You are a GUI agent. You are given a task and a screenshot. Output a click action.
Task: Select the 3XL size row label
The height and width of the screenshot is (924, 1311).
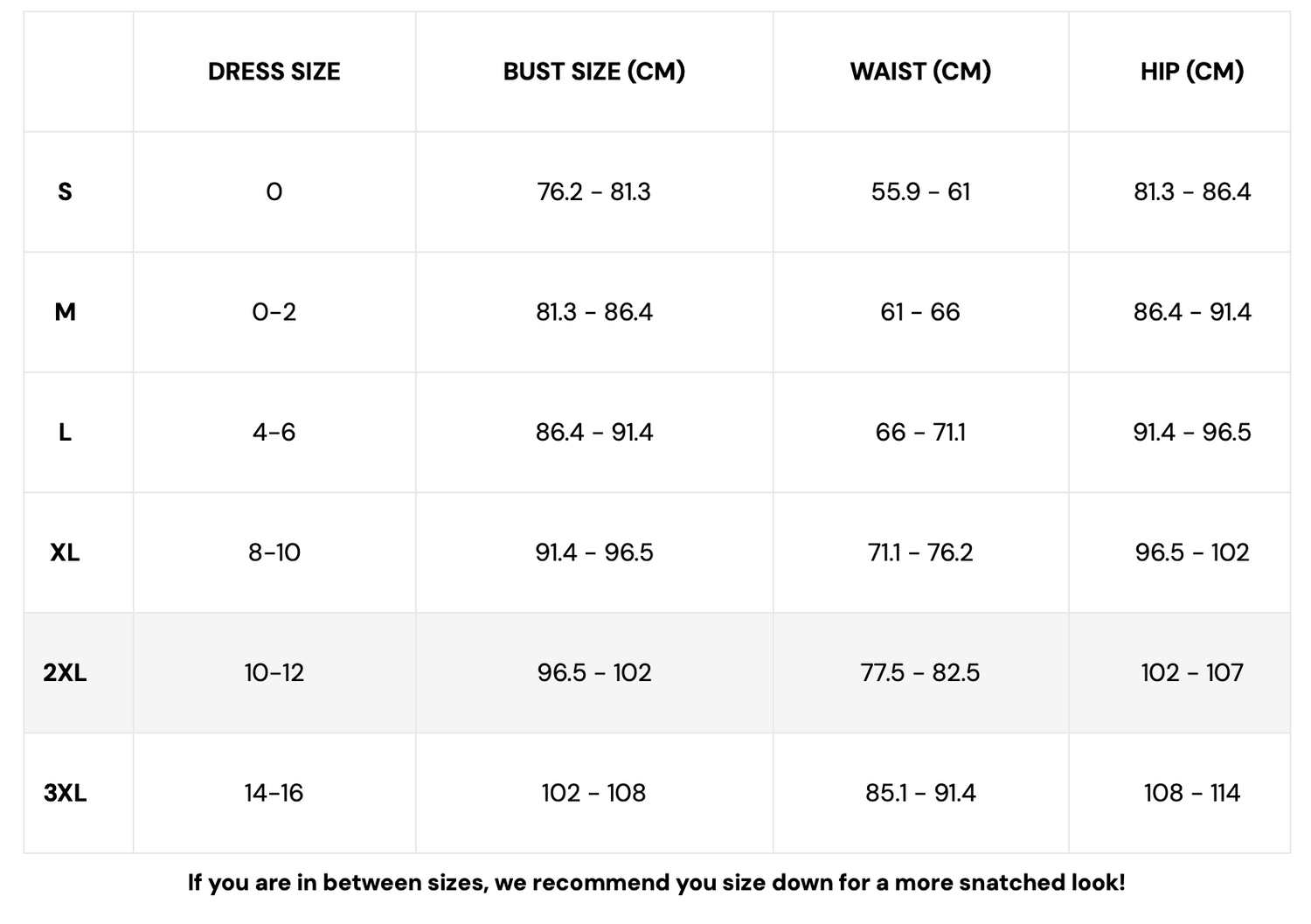click(x=65, y=793)
